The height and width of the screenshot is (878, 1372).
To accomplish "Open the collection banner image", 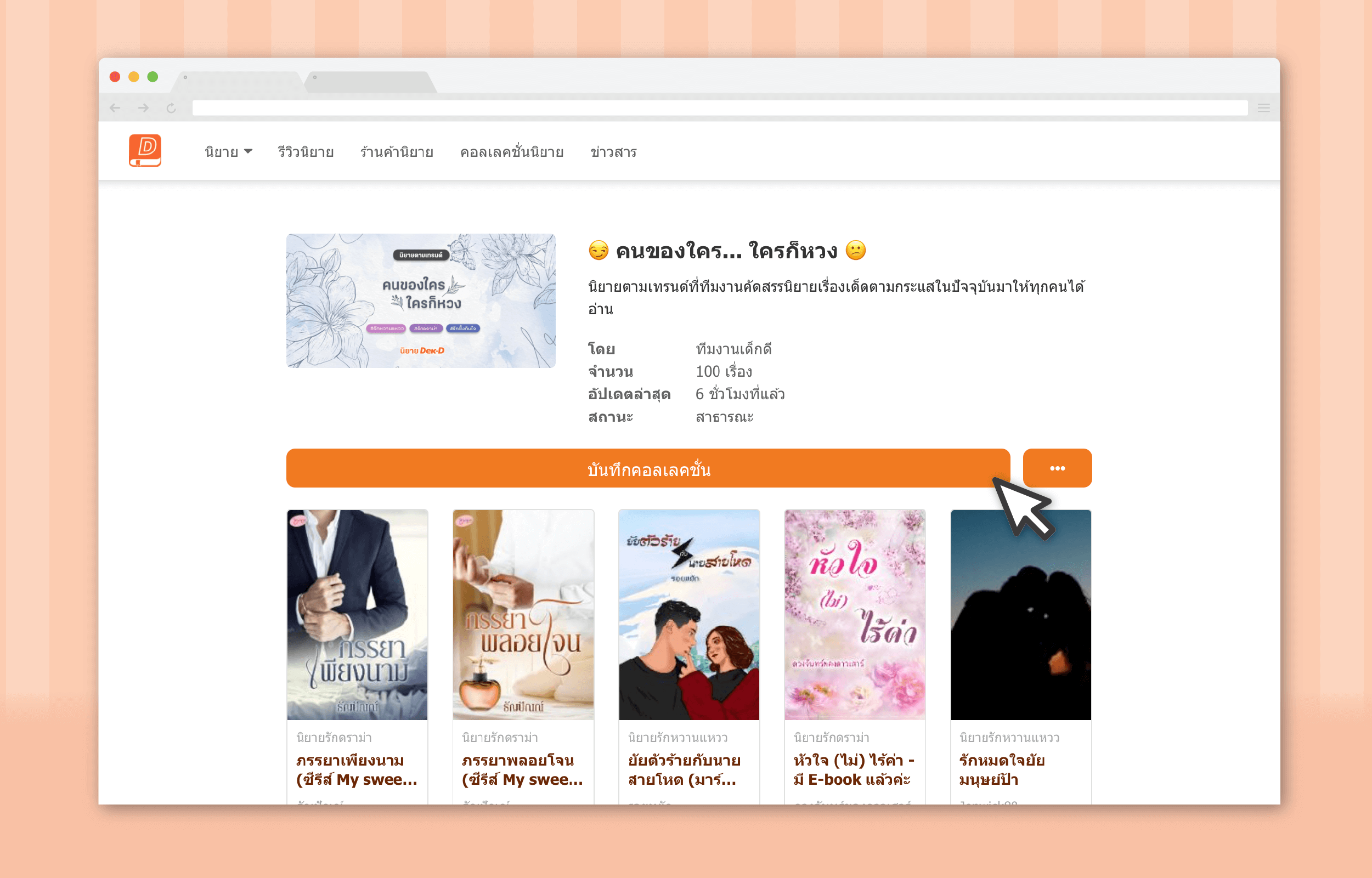I will coord(421,301).
